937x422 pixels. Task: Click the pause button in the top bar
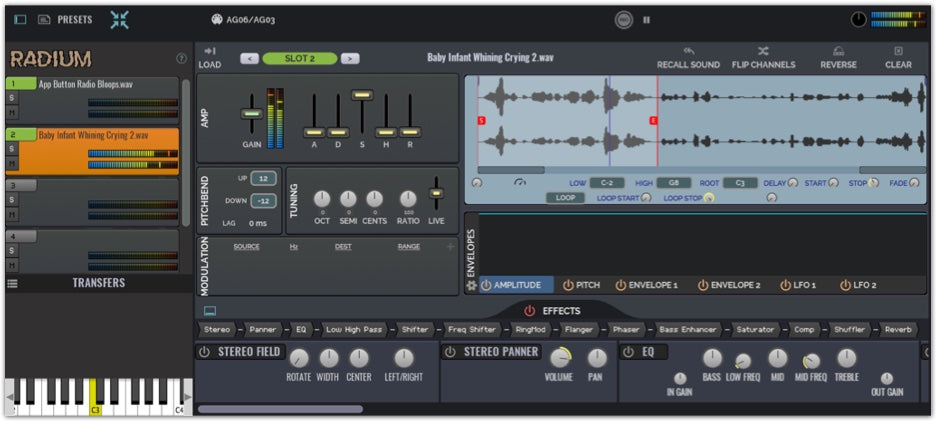(646, 20)
